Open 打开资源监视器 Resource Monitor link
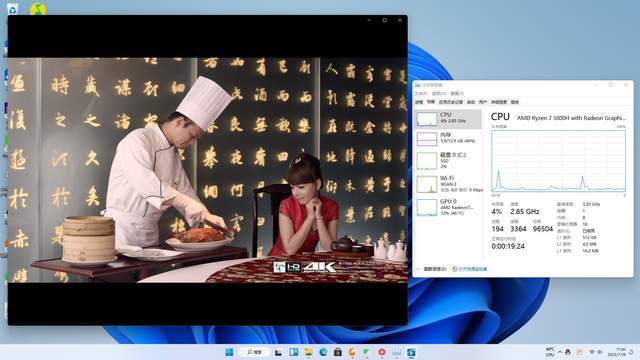 click(470, 269)
